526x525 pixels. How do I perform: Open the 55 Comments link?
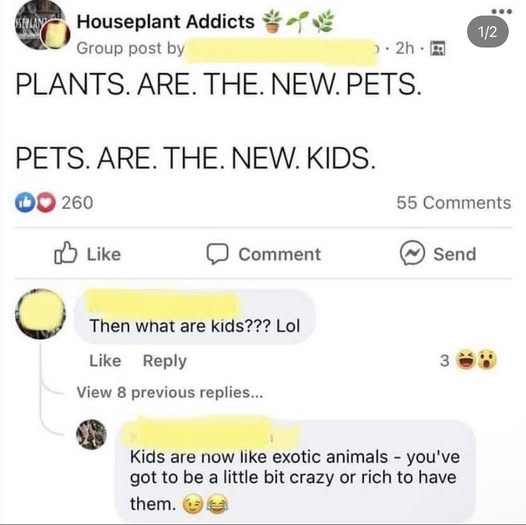pos(454,203)
